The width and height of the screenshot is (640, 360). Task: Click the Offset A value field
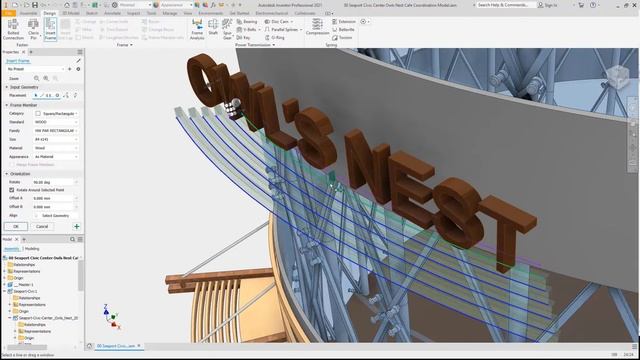click(x=53, y=198)
